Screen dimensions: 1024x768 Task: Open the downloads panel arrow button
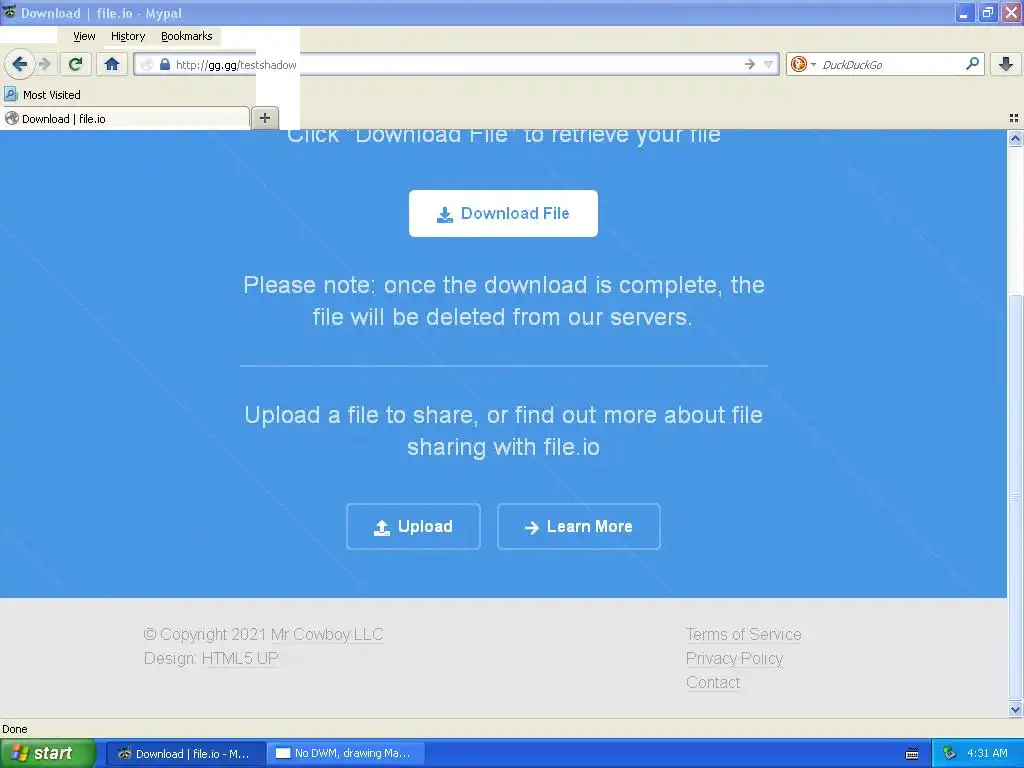(x=1006, y=64)
